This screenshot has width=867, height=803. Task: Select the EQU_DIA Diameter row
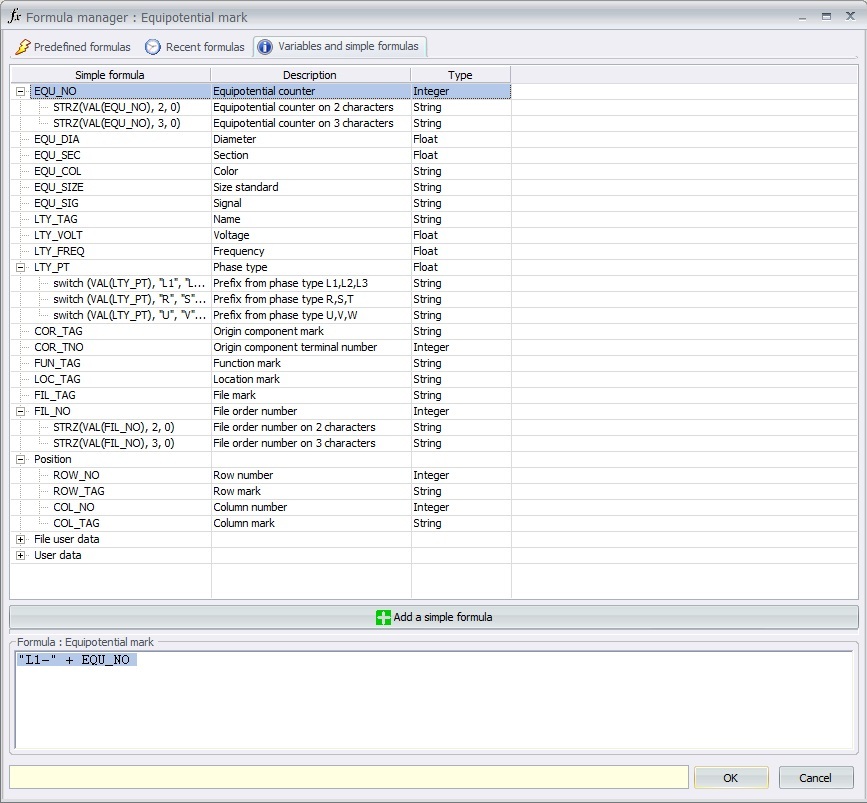[57, 139]
